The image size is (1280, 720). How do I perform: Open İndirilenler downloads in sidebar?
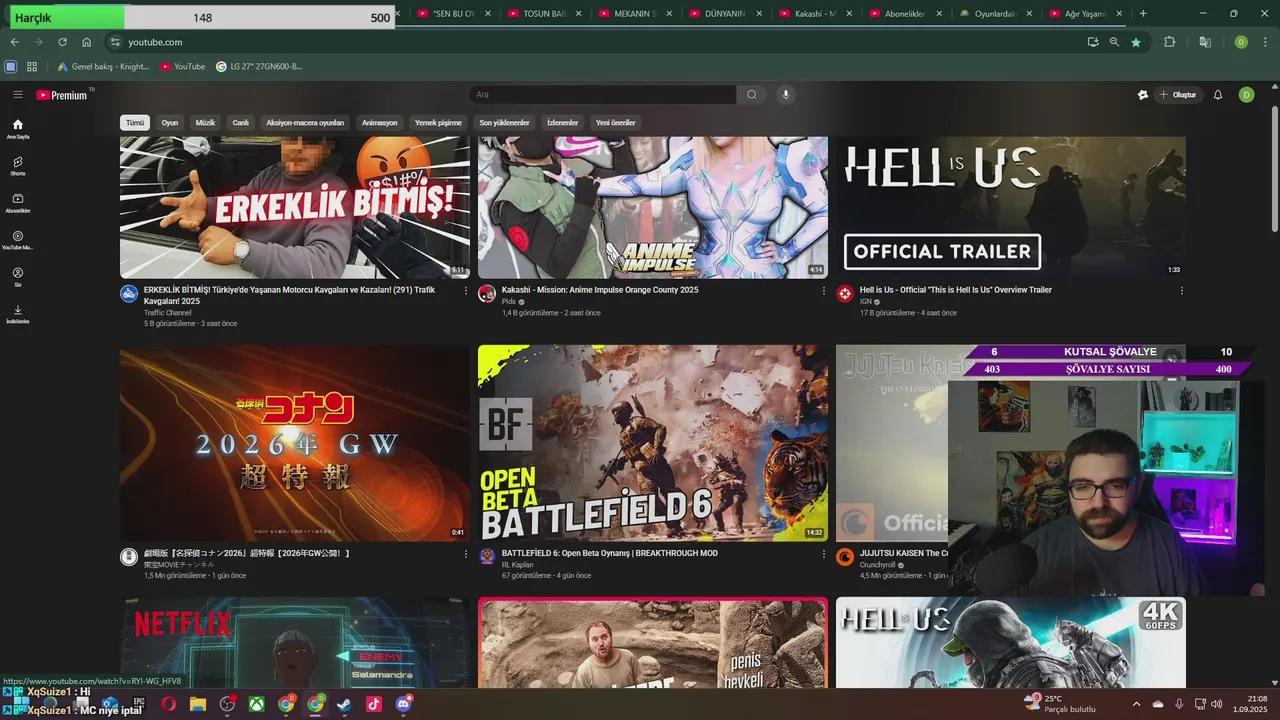pyautogui.click(x=18, y=314)
